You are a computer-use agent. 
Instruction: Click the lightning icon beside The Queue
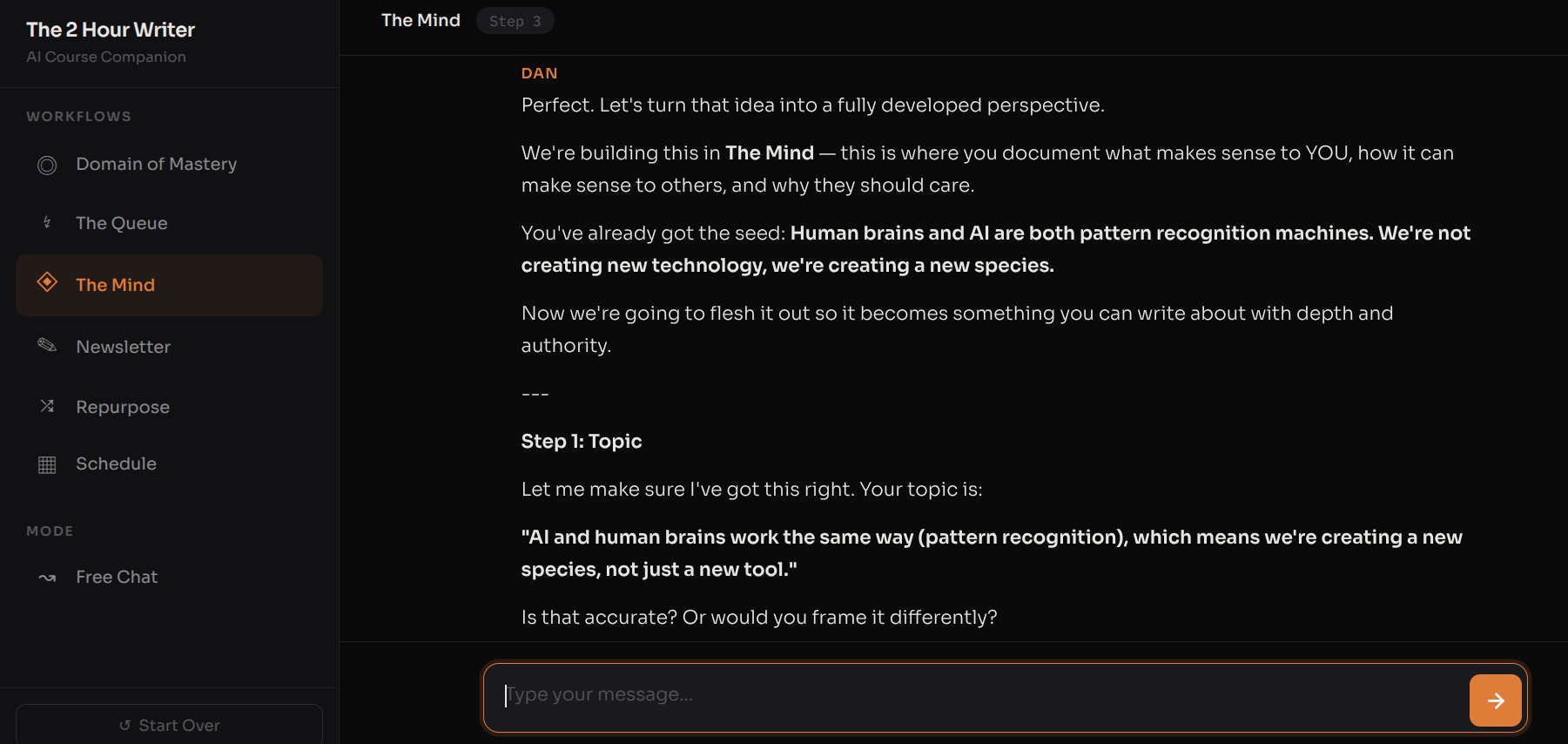coord(46,223)
